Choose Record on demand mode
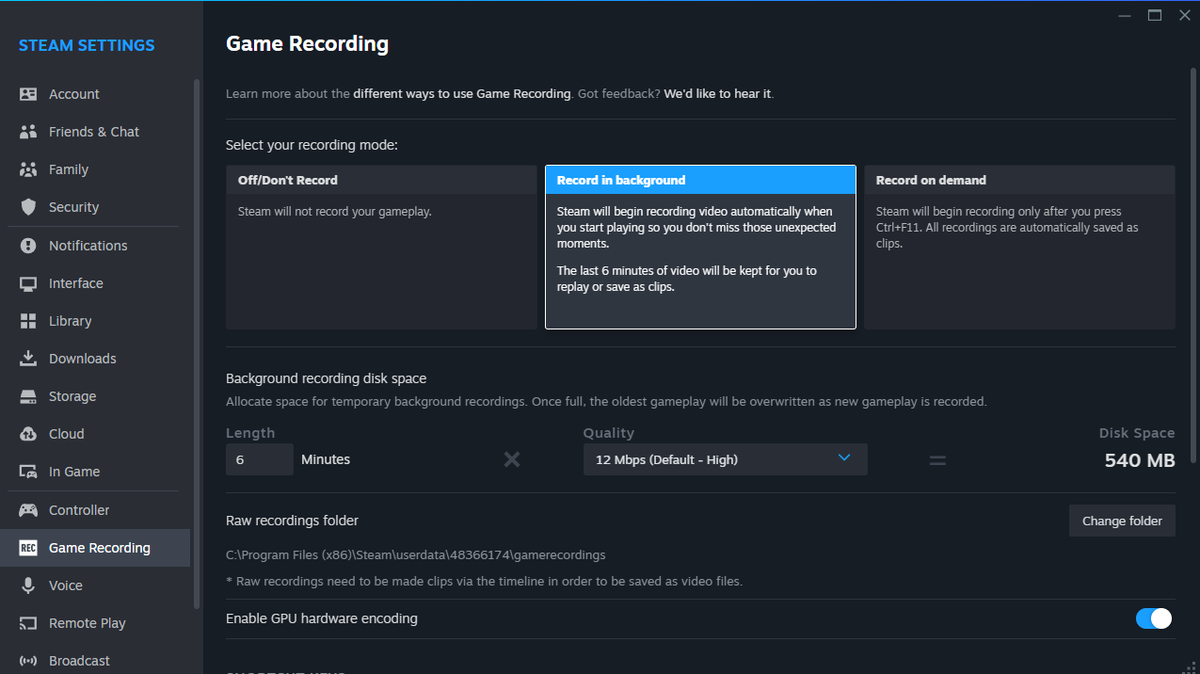1200x674 pixels. tap(1019, 247)
